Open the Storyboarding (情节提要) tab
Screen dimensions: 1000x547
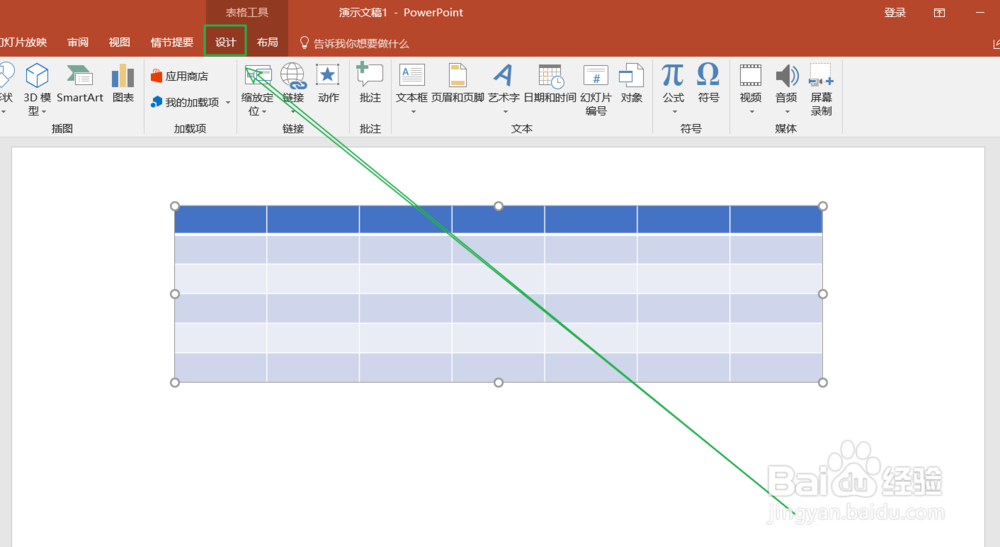(x=172, y=42)
